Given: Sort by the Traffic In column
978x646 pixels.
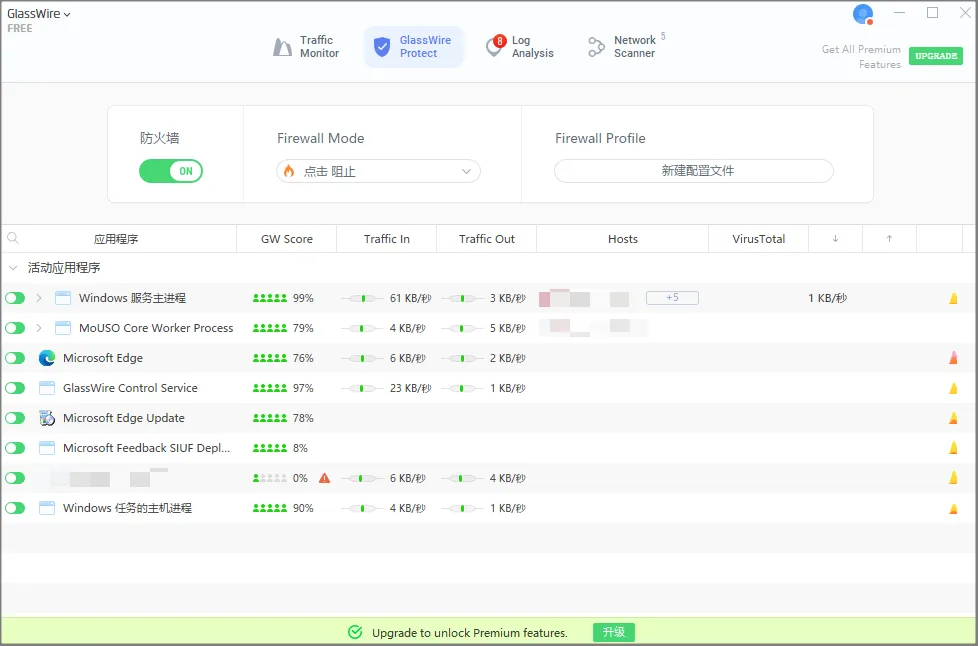Looking at the screenshot, I should [x=387, y=239].
